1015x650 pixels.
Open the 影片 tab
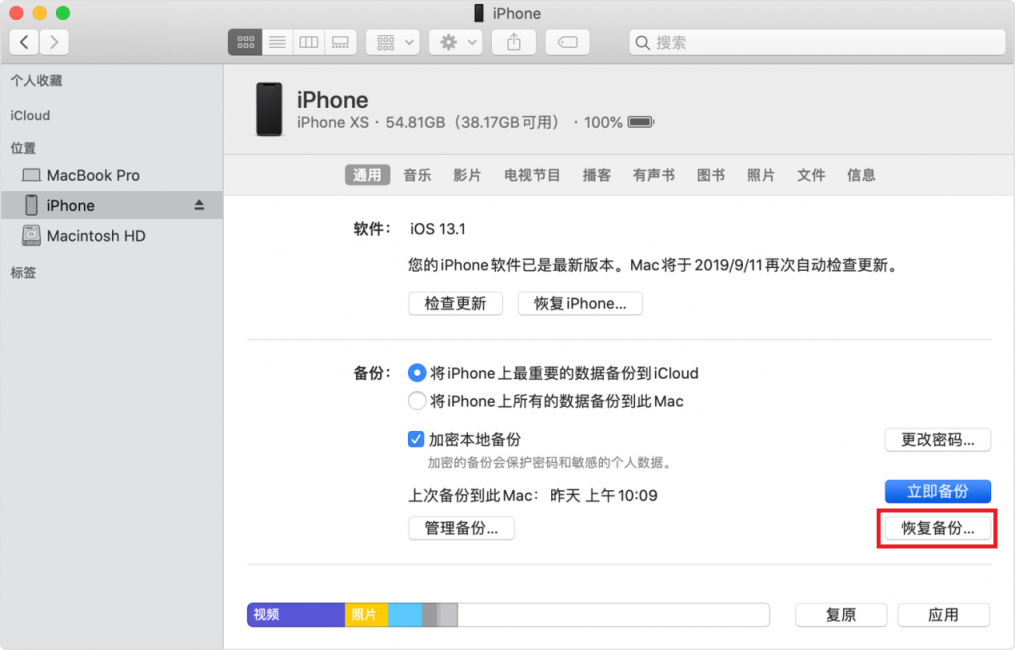(467, 175)
